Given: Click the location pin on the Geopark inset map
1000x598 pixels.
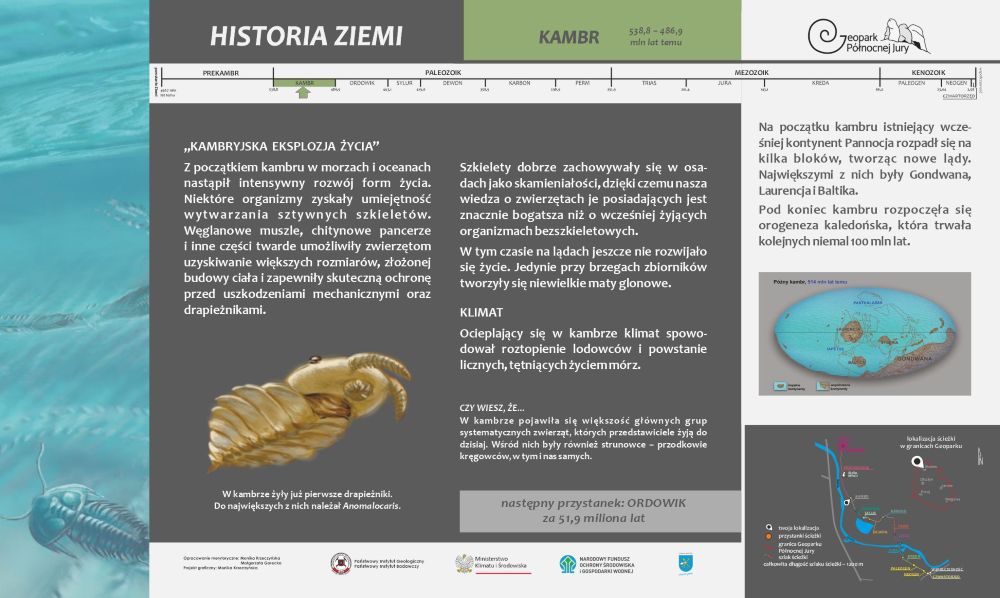Looking at the screenshot, I should [918, 461].
